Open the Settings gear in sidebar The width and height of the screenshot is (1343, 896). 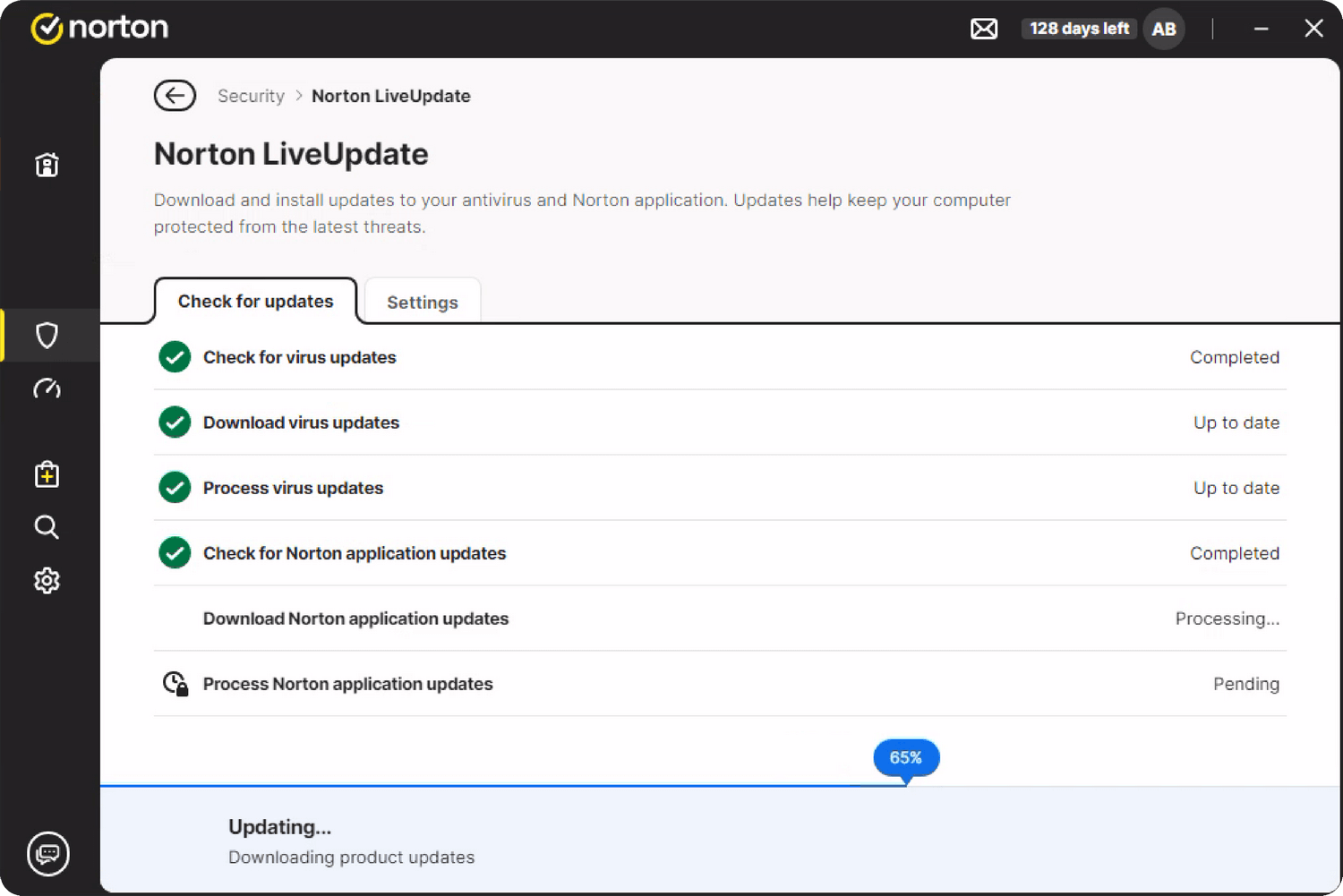click(47, 581)
